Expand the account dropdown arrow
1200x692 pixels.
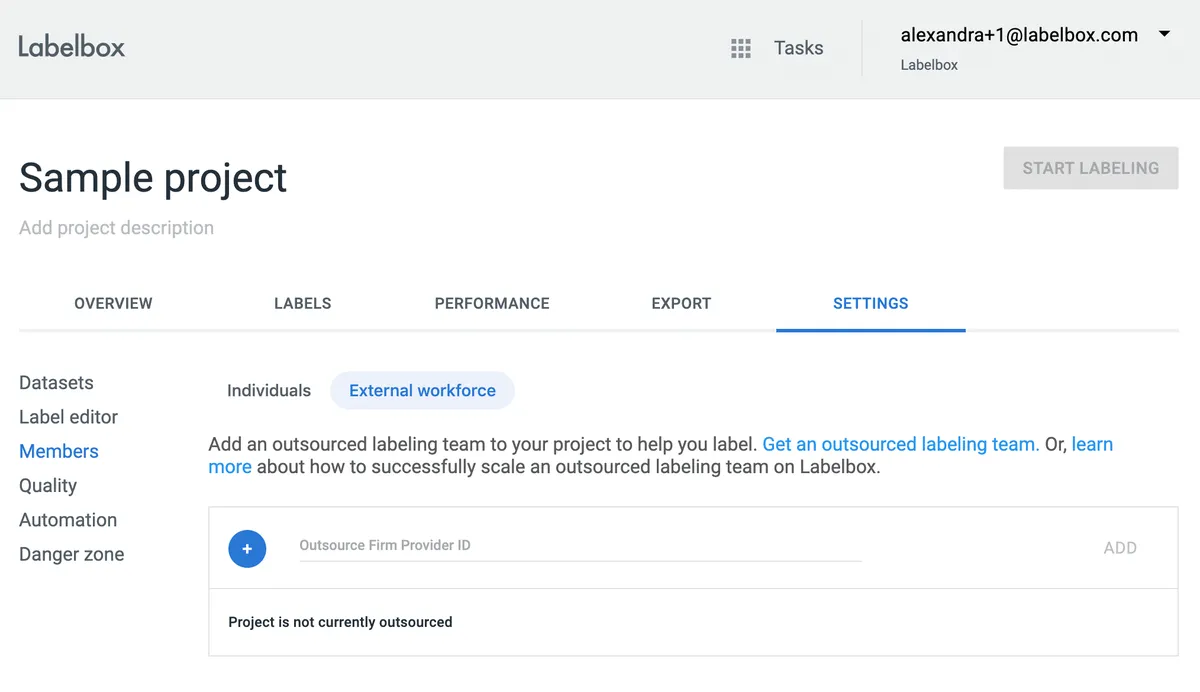[1164, 35]
